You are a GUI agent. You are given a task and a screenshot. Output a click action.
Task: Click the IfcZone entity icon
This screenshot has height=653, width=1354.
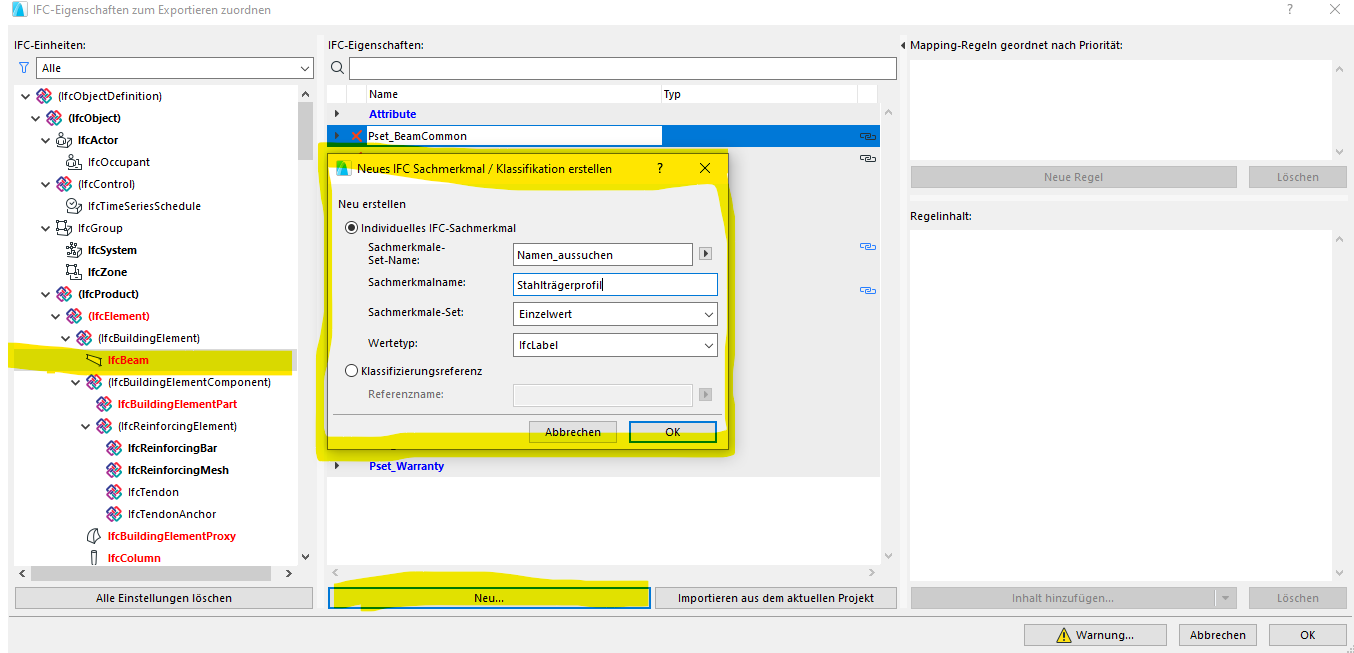click(74, 272)
